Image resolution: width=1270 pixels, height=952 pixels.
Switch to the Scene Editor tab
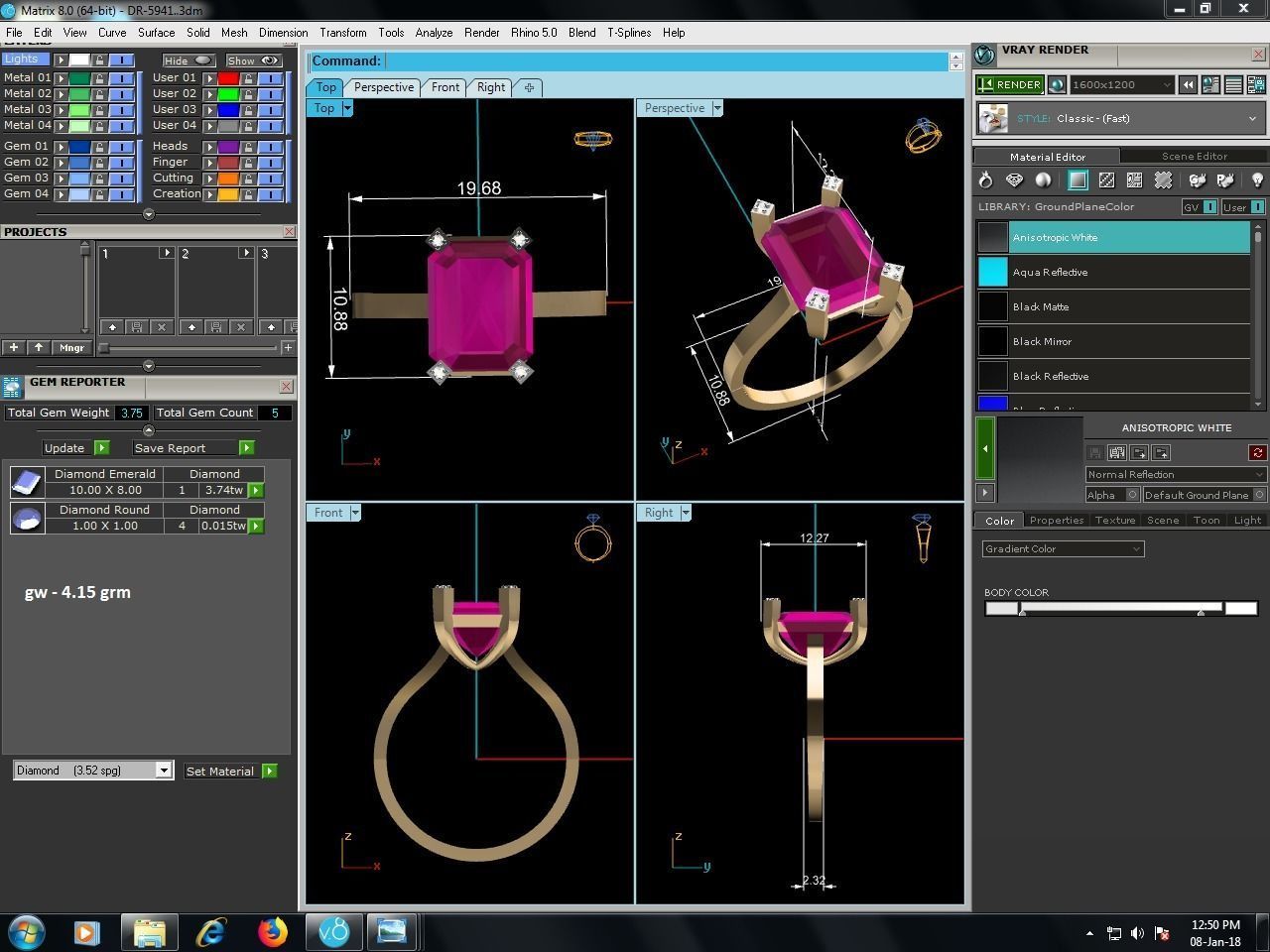[x=1194, y=156]
